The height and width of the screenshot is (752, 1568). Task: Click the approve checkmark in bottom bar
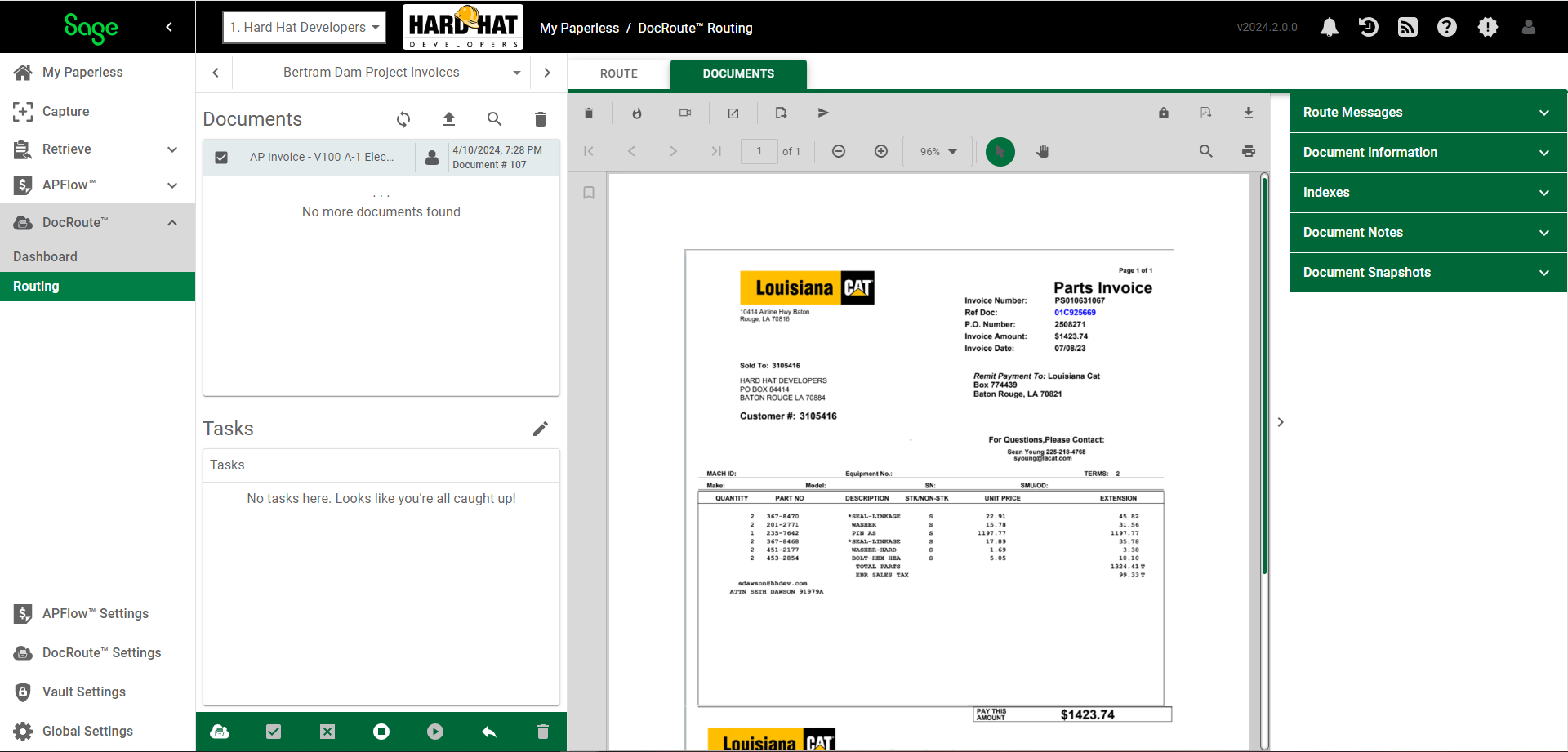274,732
